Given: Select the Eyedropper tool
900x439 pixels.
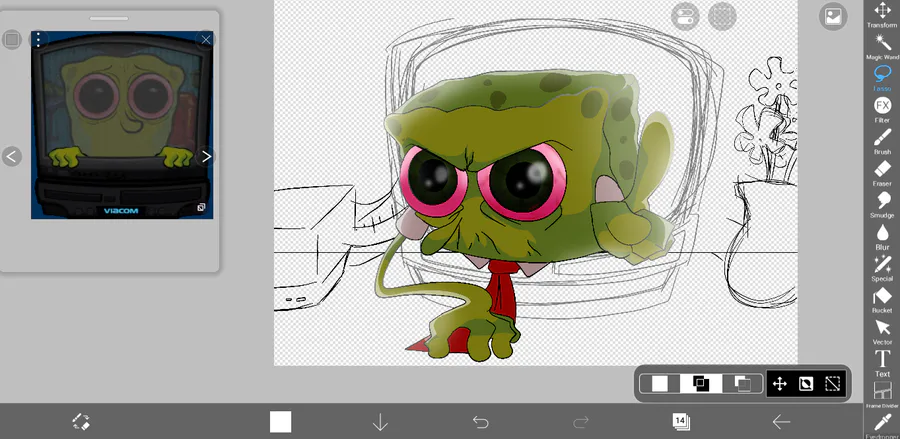Looking at the screenshot, I should coord(882,426).
